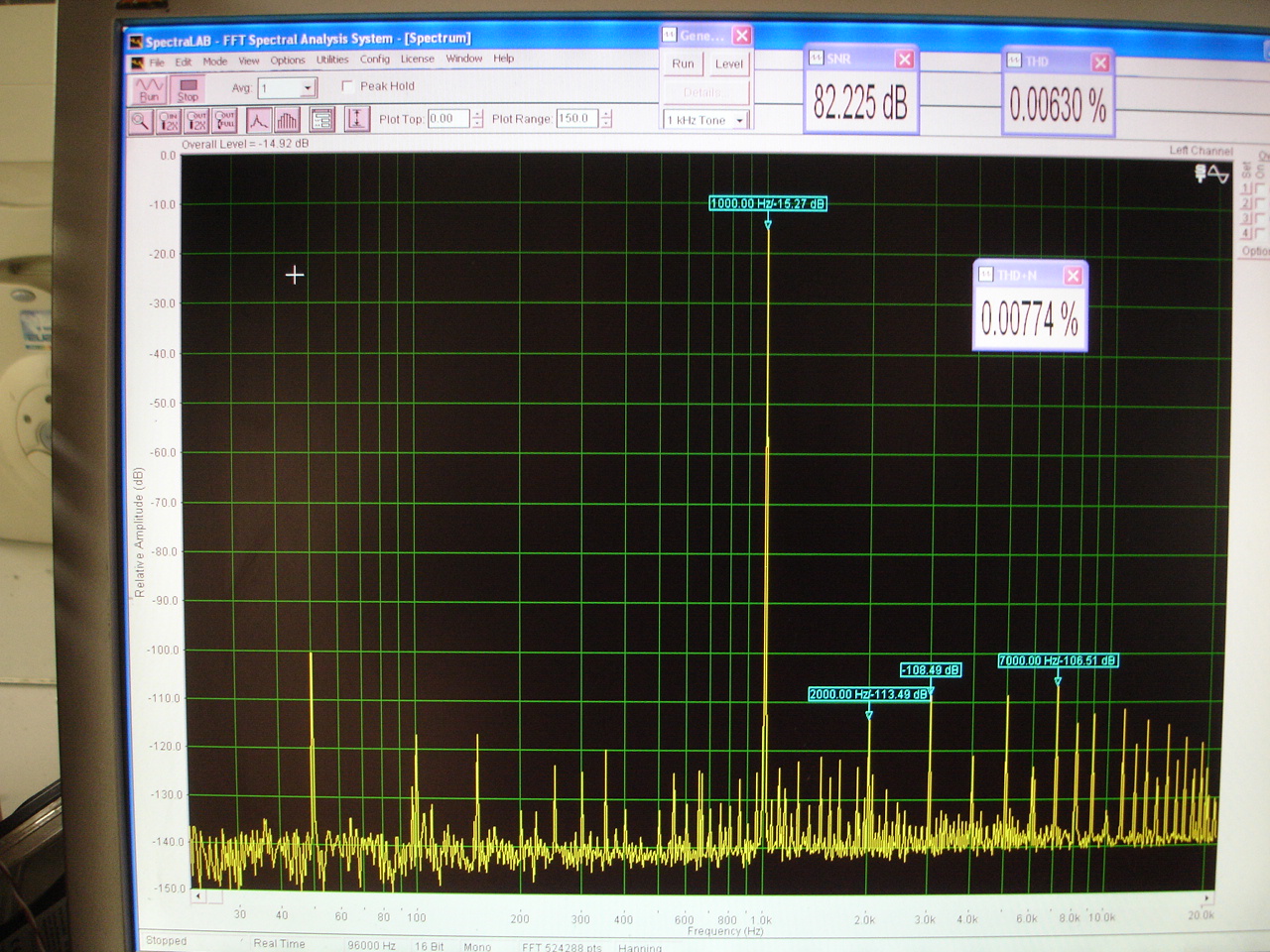Screen dimensions: 1270x952
Task: Click the Stop toolbar button
Action: tap(188, 89)
